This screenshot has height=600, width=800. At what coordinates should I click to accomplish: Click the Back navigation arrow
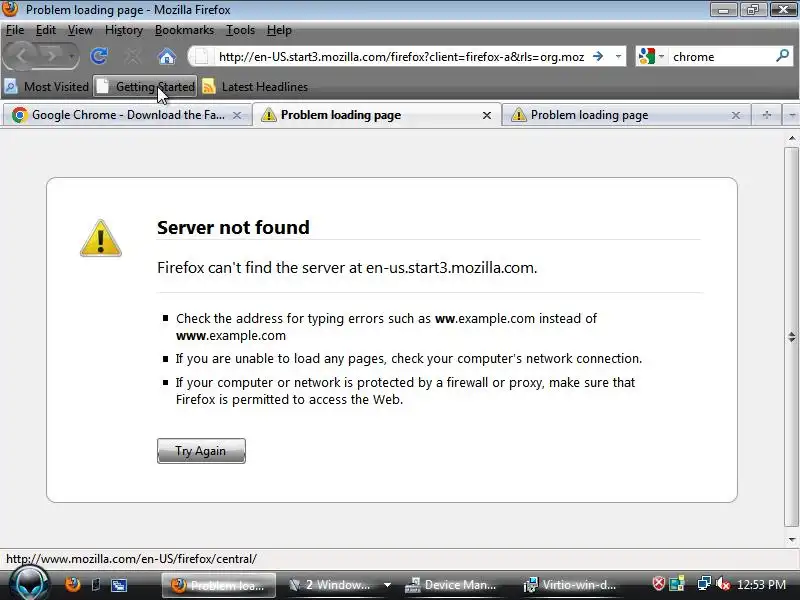(20, 56)
